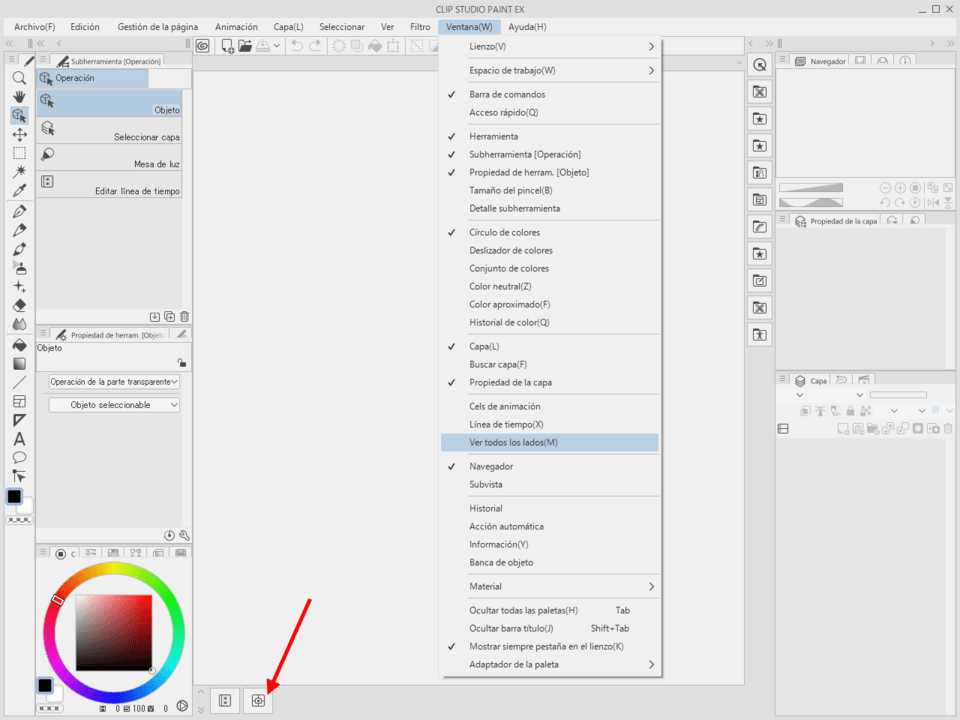The width and height of the screenshot is (960, 720).
Task: Click Historial de color(Q) entry
Action: (549, 323)
